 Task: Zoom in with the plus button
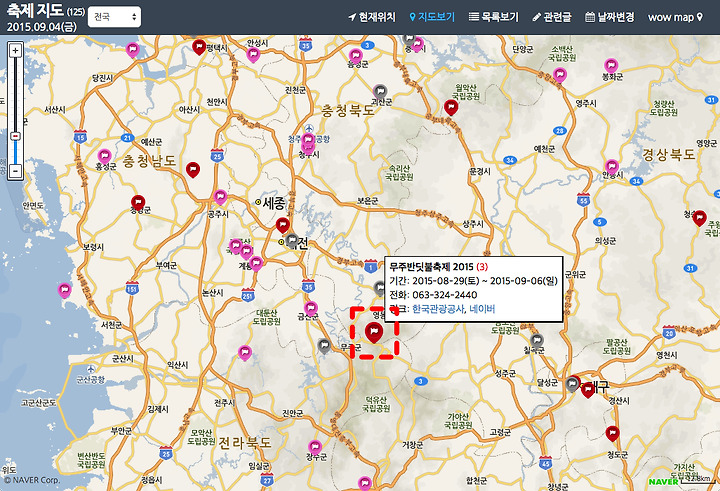tap(16, 50)
